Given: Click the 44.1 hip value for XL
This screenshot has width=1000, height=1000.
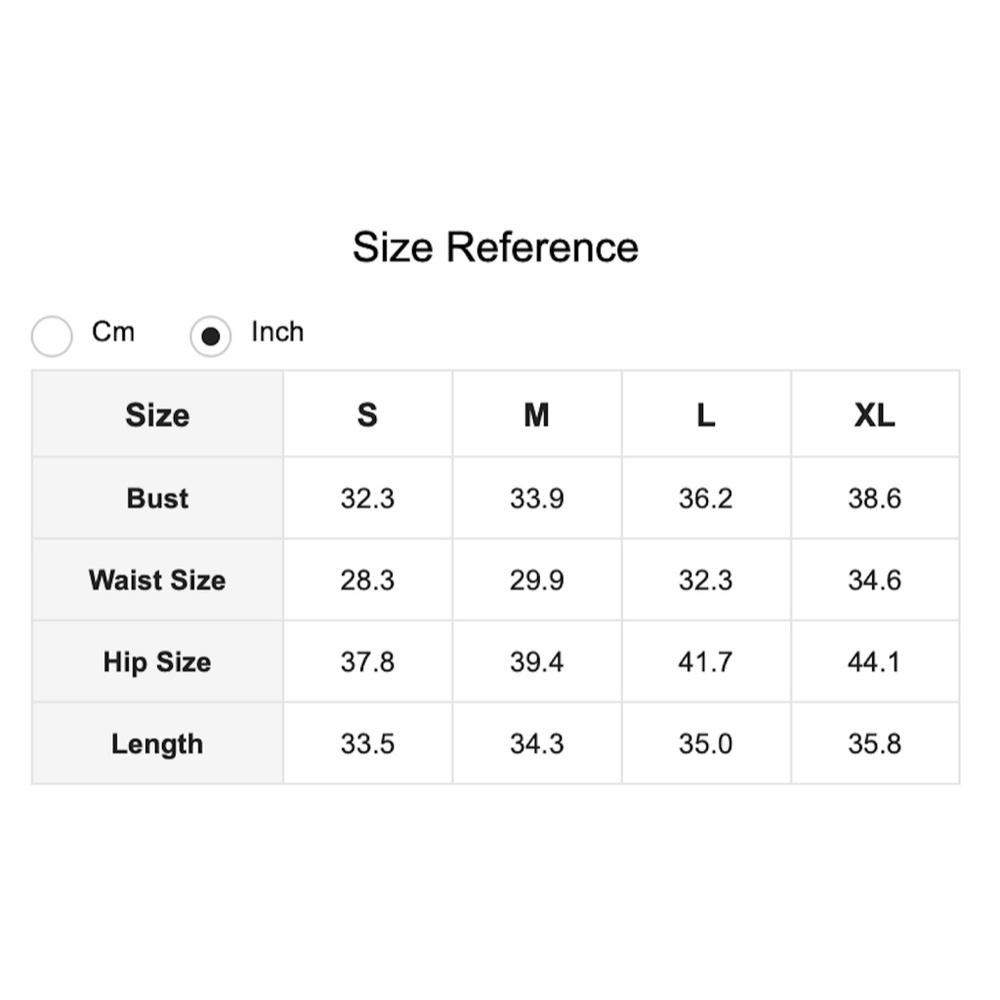Looking at the screenshot, I should [875, 662].
